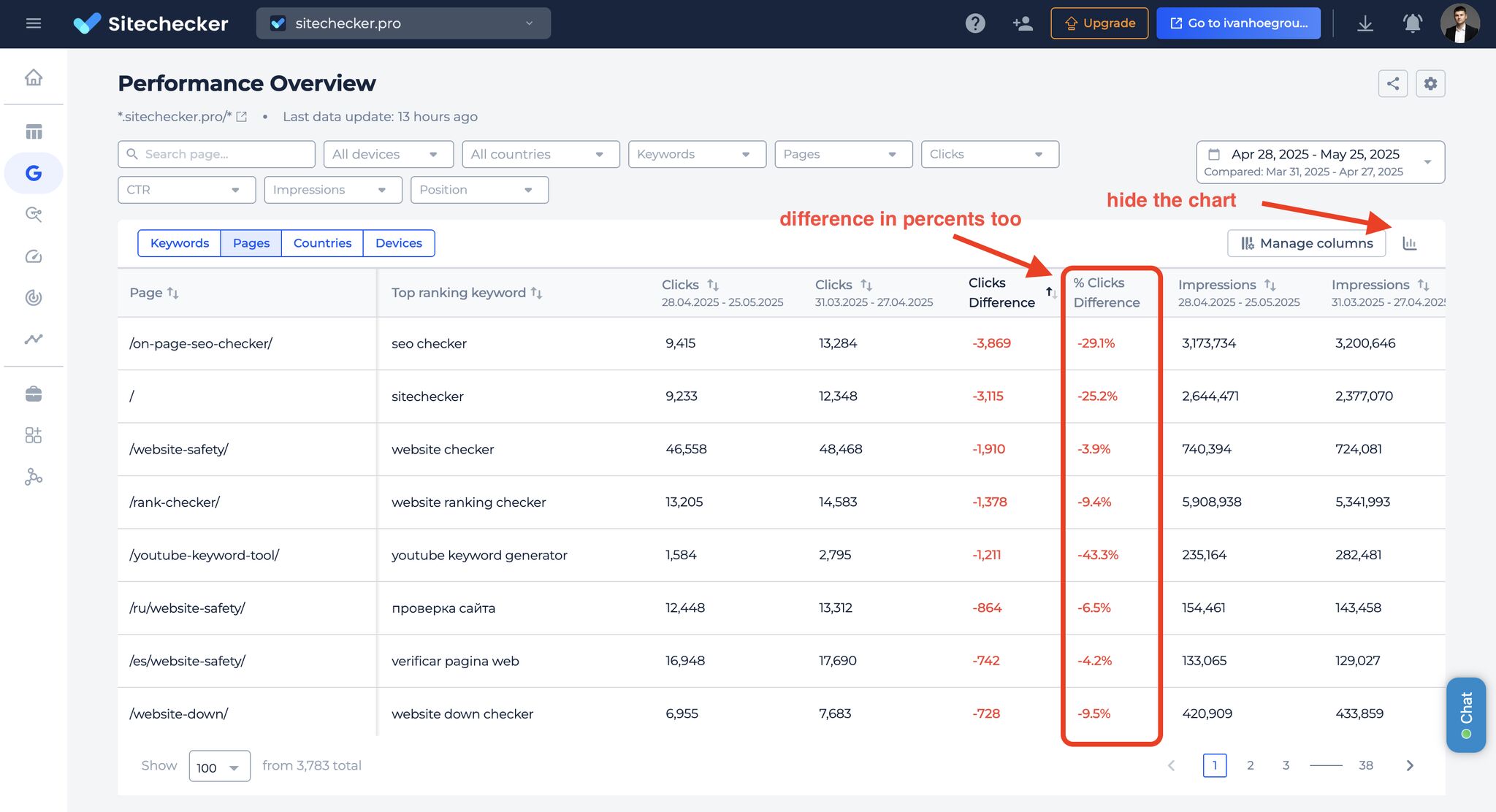This screenshot has width=1496, height=812.
Task: Open the help question mark icon
Action: pyautogui.click(x=975, y=23)
